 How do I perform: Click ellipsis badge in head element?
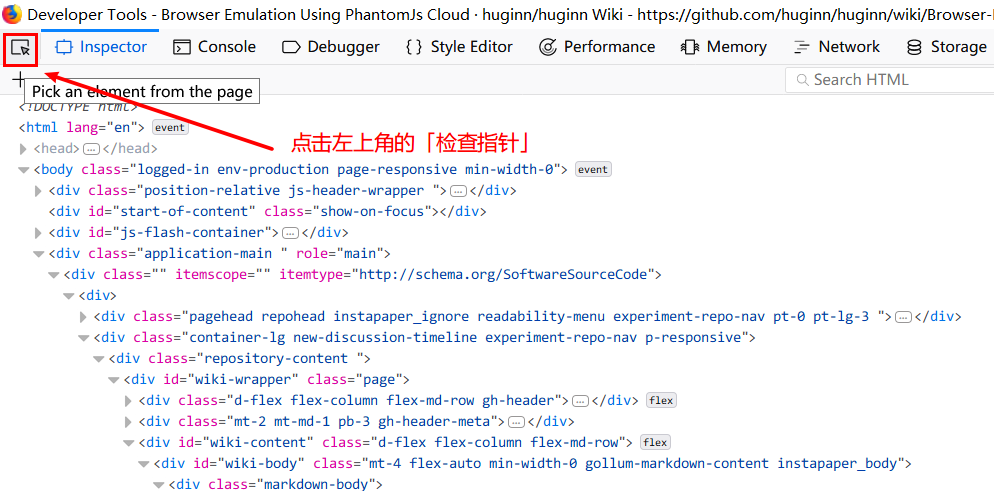point(92,149)
